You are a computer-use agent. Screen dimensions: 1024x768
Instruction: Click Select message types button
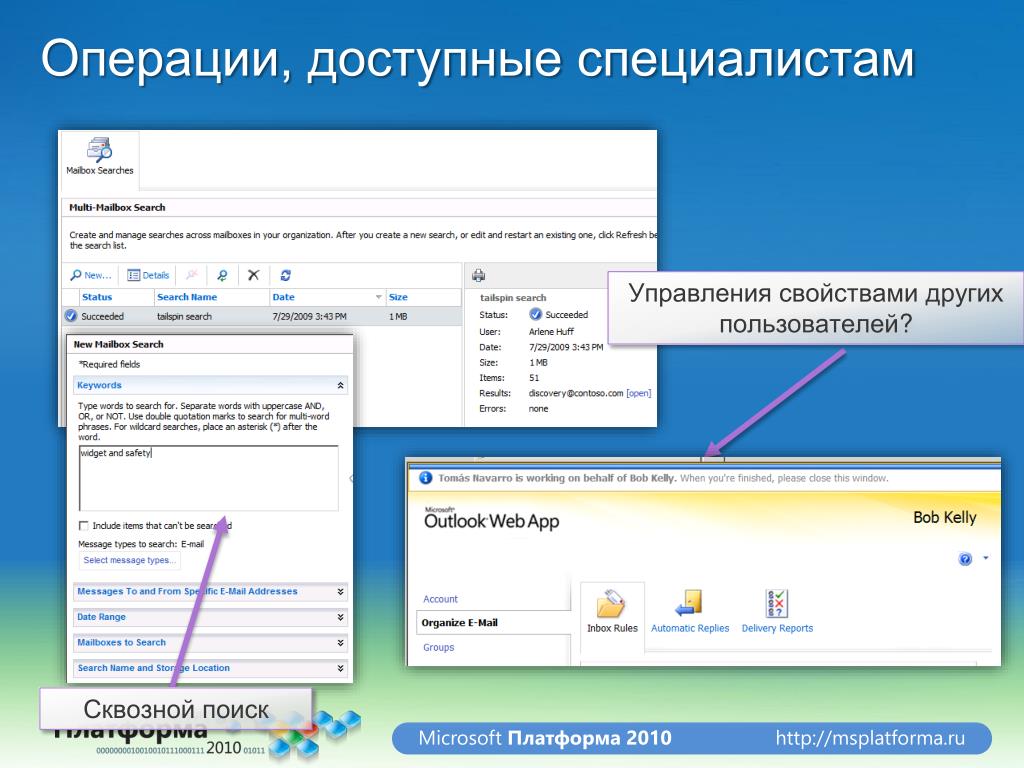(129, 560)
